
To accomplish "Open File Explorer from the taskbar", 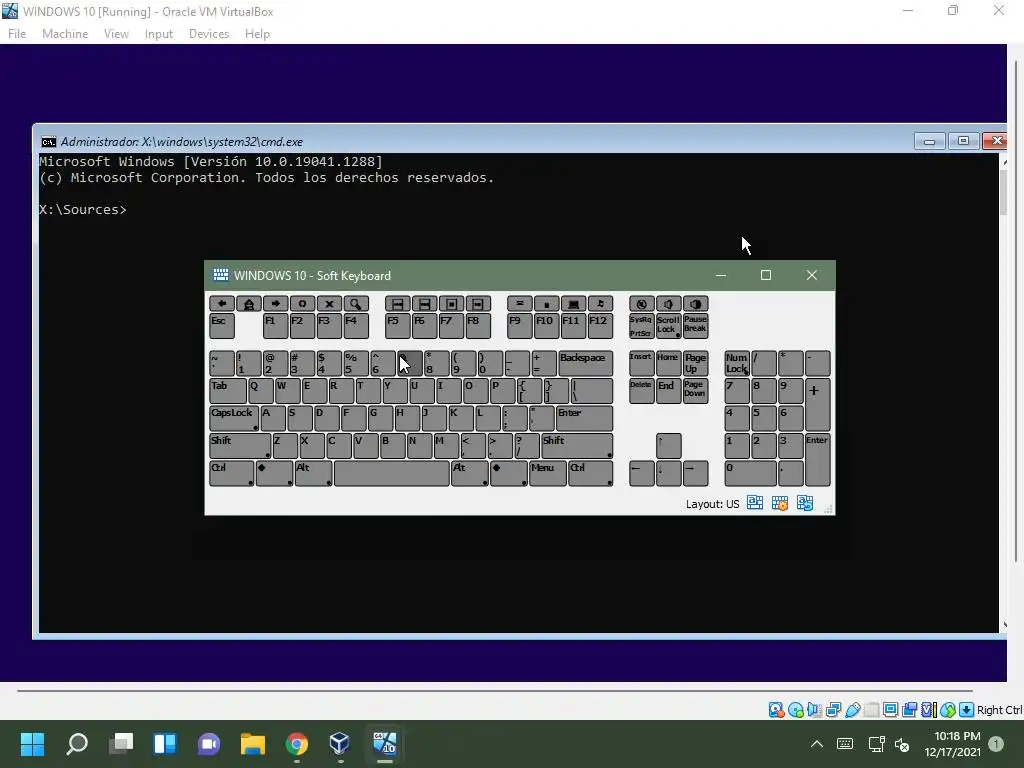I will [253, 744].
